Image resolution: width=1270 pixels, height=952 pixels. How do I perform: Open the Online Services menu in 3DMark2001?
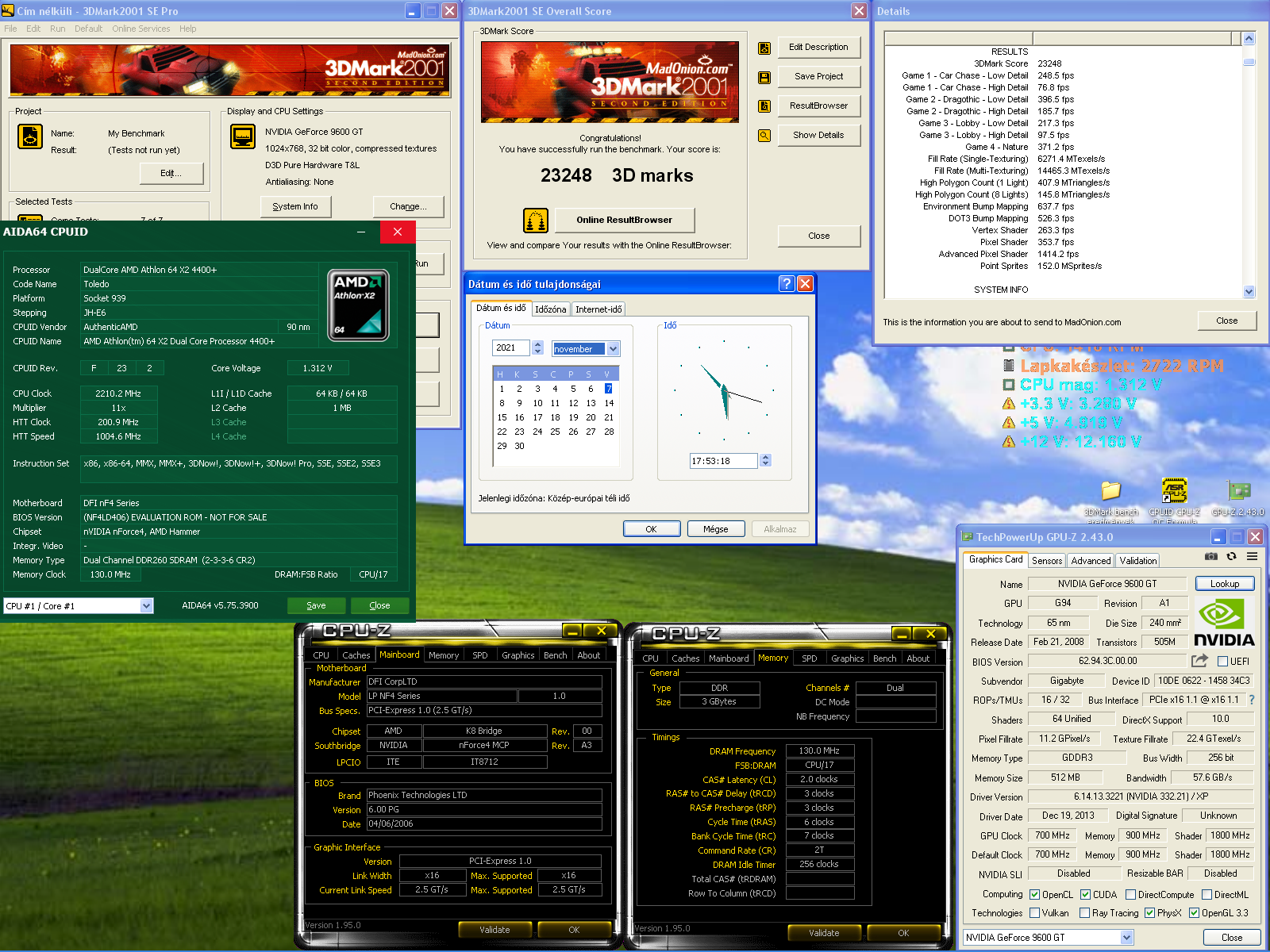click(140, 29)
